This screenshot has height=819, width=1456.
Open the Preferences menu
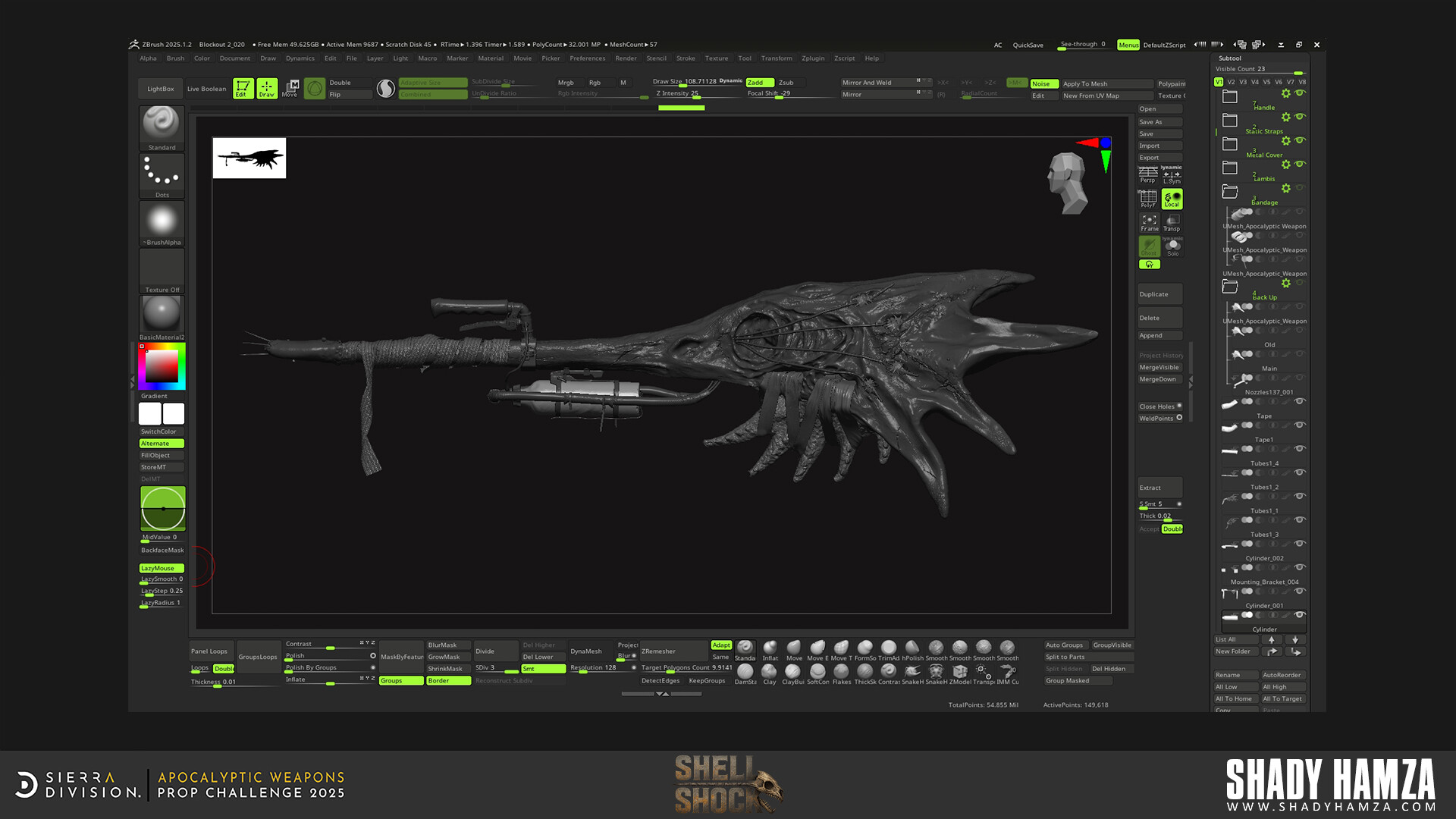click(x=588, y=58)
